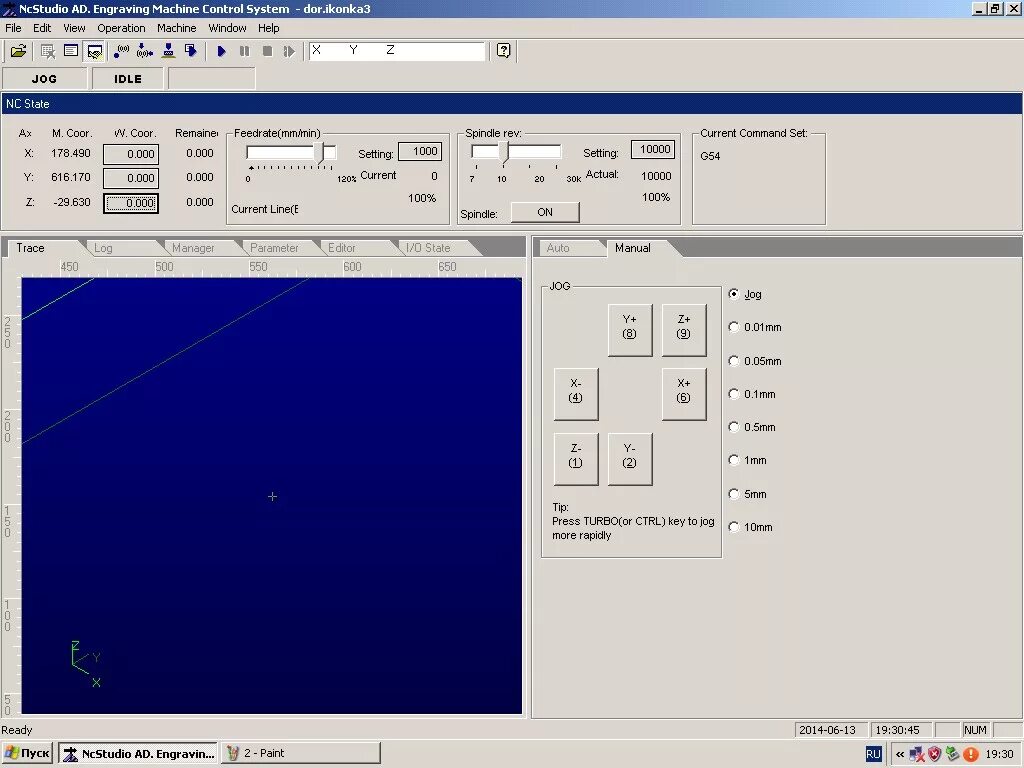Viewport: 1024px width, 768px height.
Task: Click the Feedrate Setting 1000 field
Action: pyautogui.click(x=420, y=152)
